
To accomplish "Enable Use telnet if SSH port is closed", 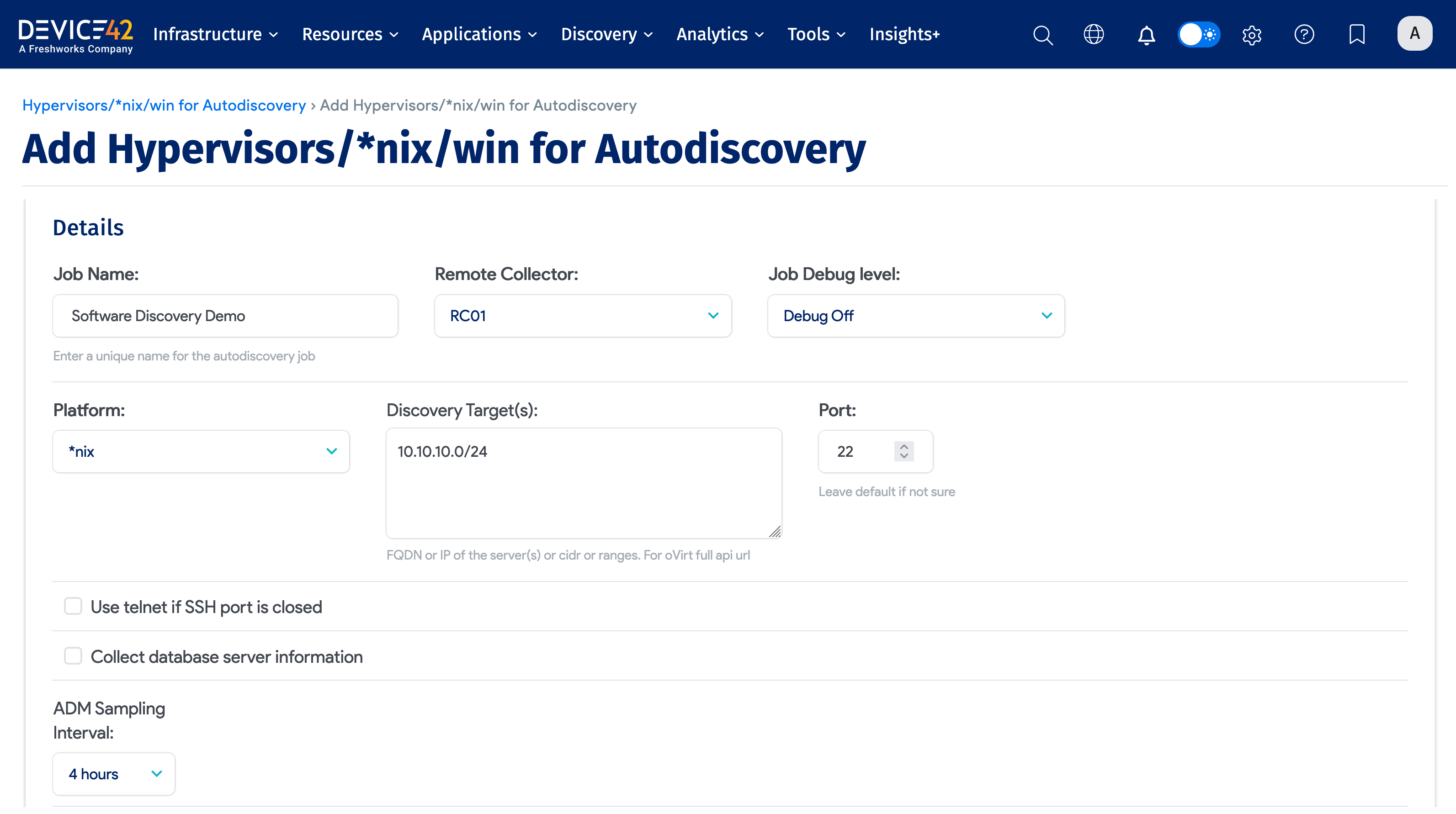I will click(x=73, y=606).
